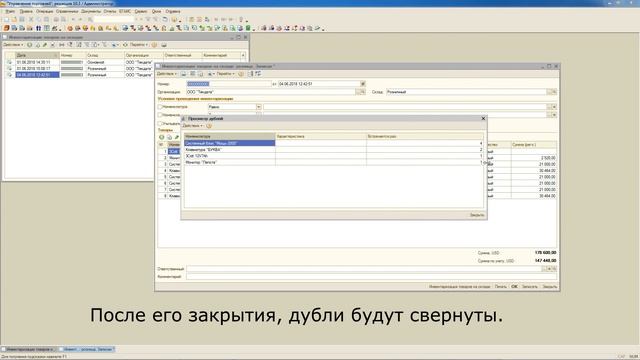The width and height of the screenshot is (640, 360).
Task: Click Ответственный input field
Action: pos(364,269)
